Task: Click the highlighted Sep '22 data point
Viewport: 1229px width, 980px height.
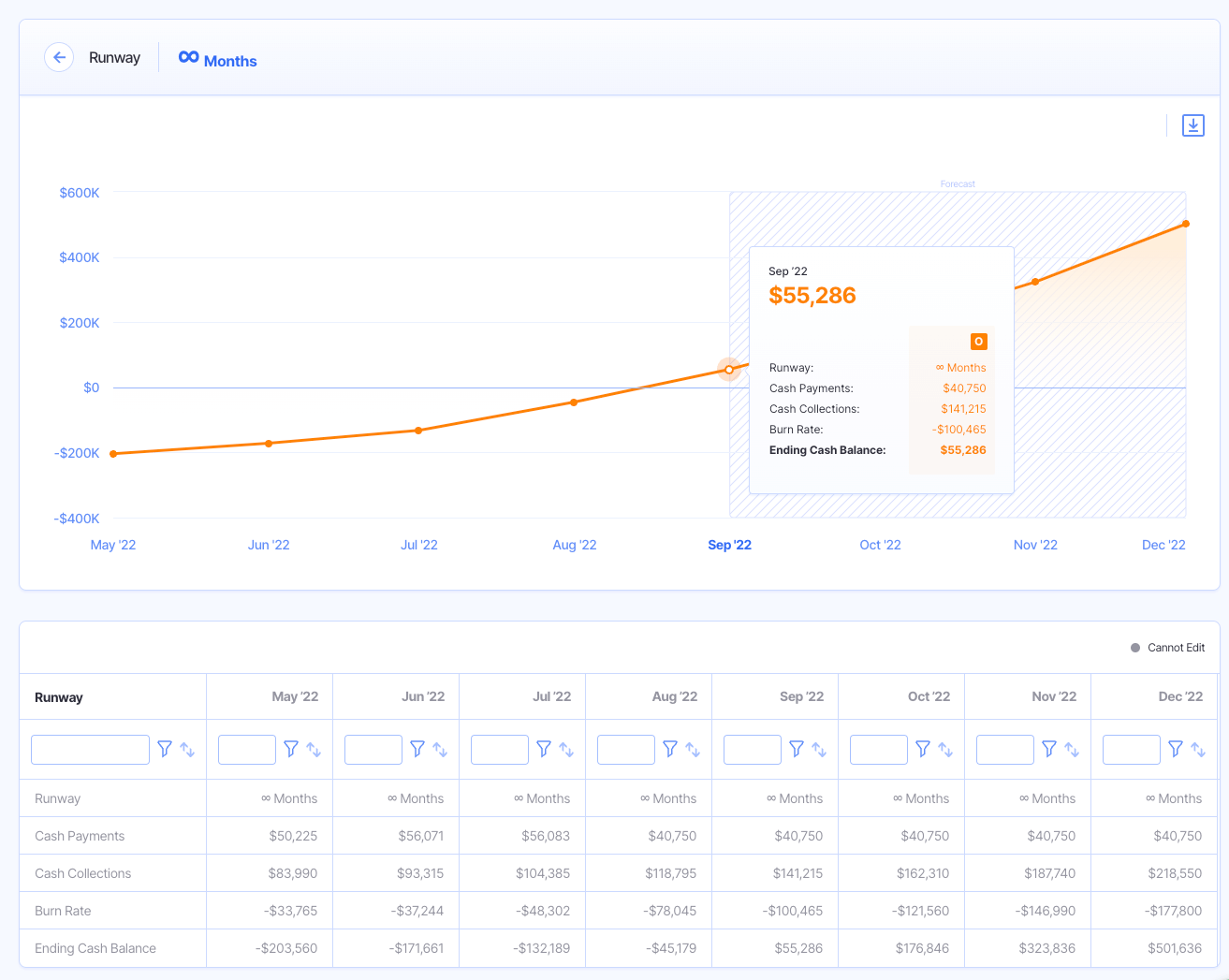Action: click(729, 369)
